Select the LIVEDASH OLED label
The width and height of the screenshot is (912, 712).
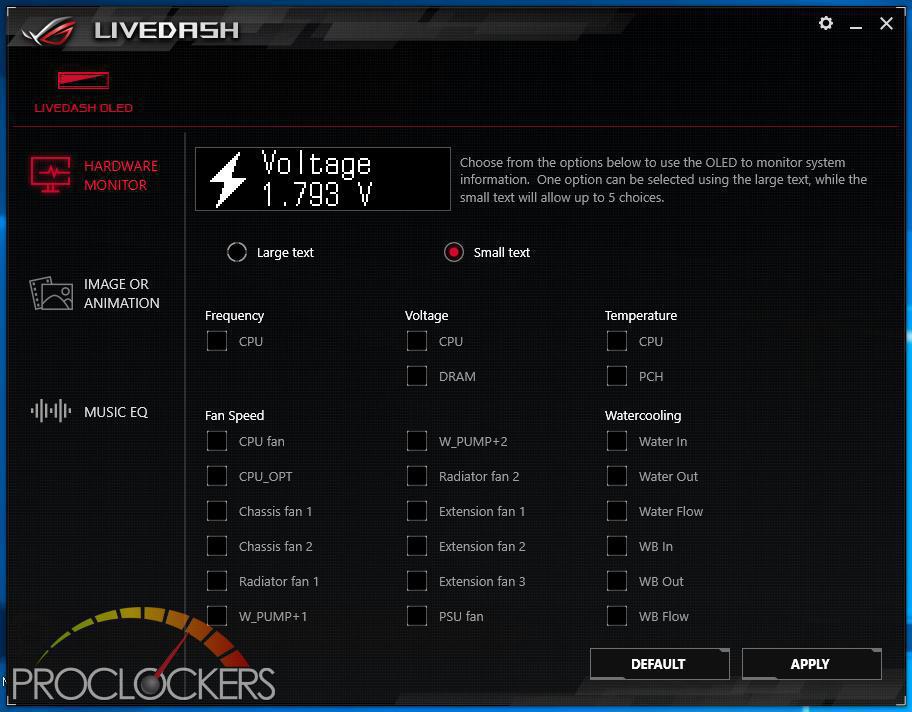(83, 108)
